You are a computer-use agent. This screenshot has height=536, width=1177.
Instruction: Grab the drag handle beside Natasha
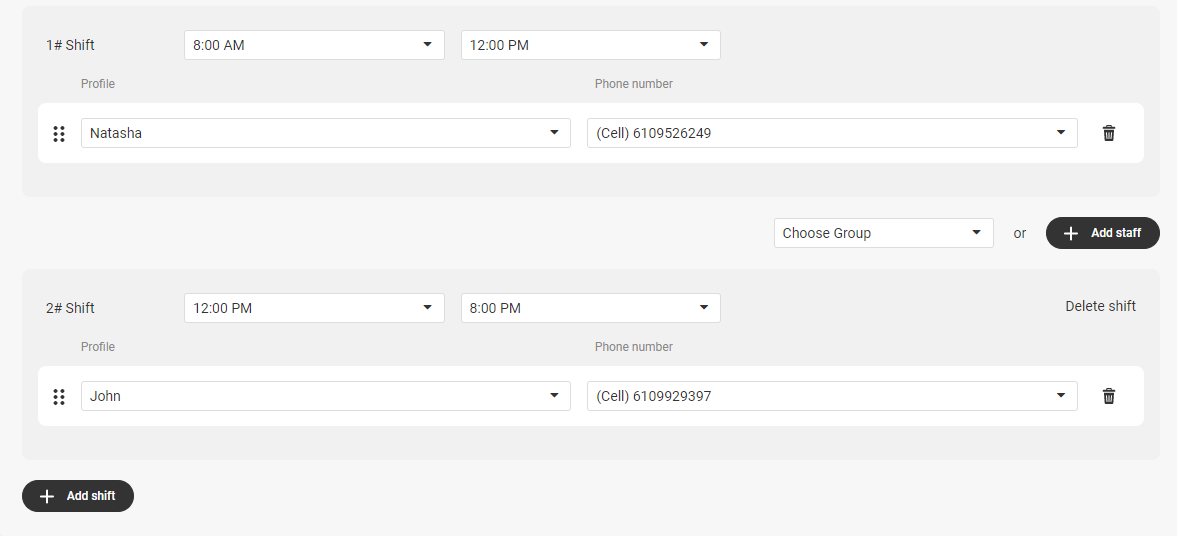click(x=59, y=134)
